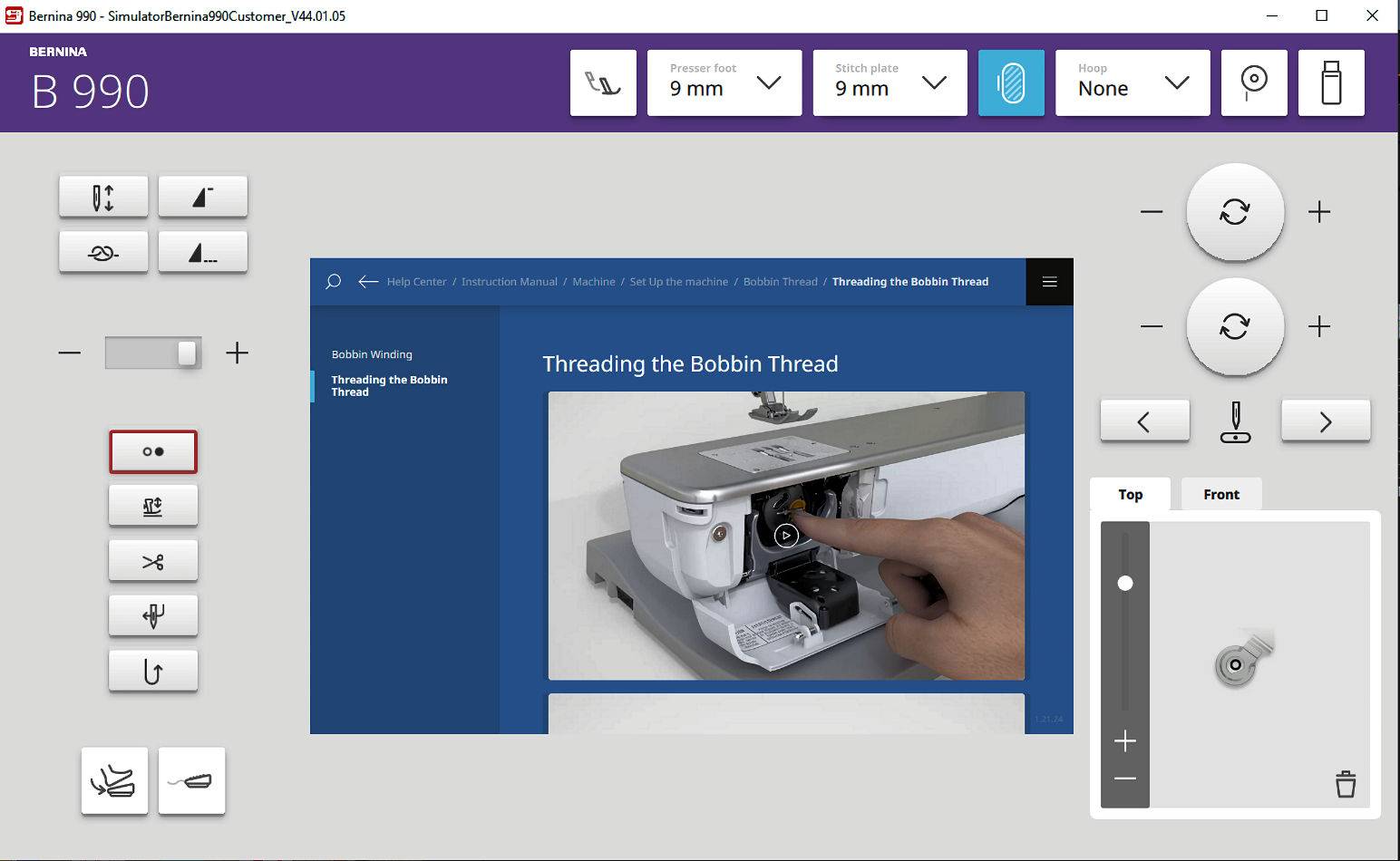This screenshot has height=861, width=1400.
Task: Open the help hamburger menu
Action: point(1049,282)
